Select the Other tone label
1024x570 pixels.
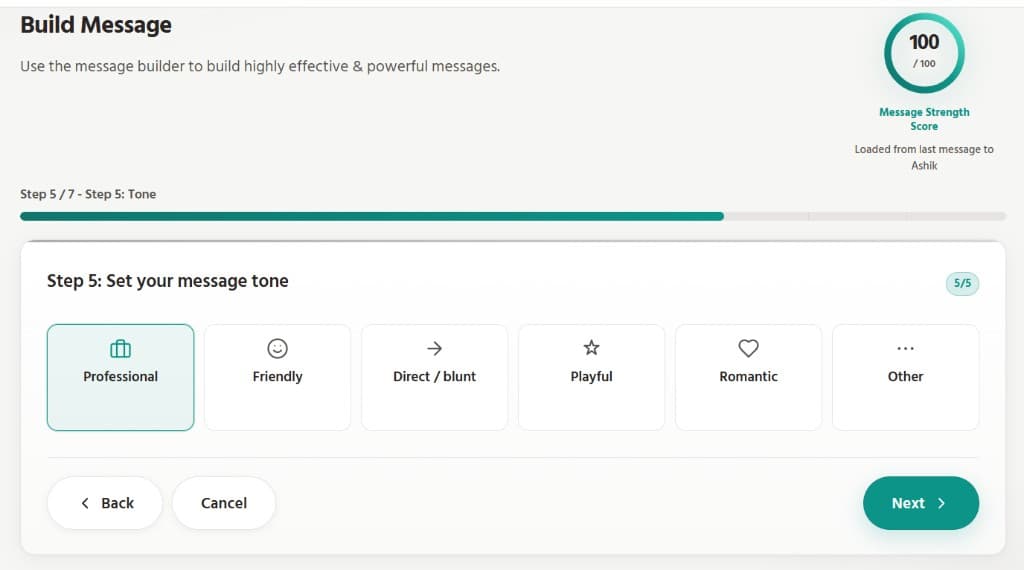click(905, 377)
